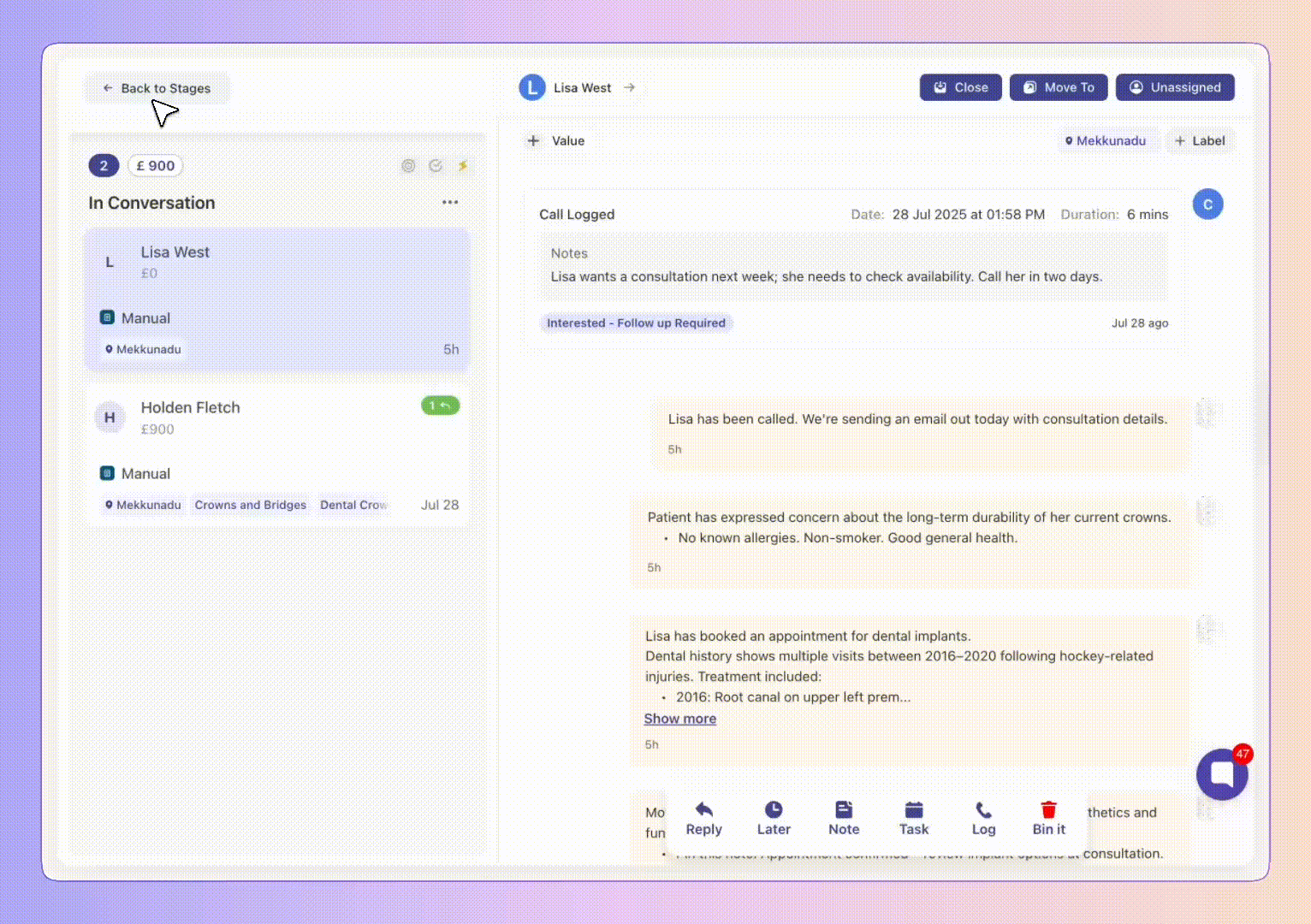Click Manual source icon on Holden Fletch card

[107, 473]
